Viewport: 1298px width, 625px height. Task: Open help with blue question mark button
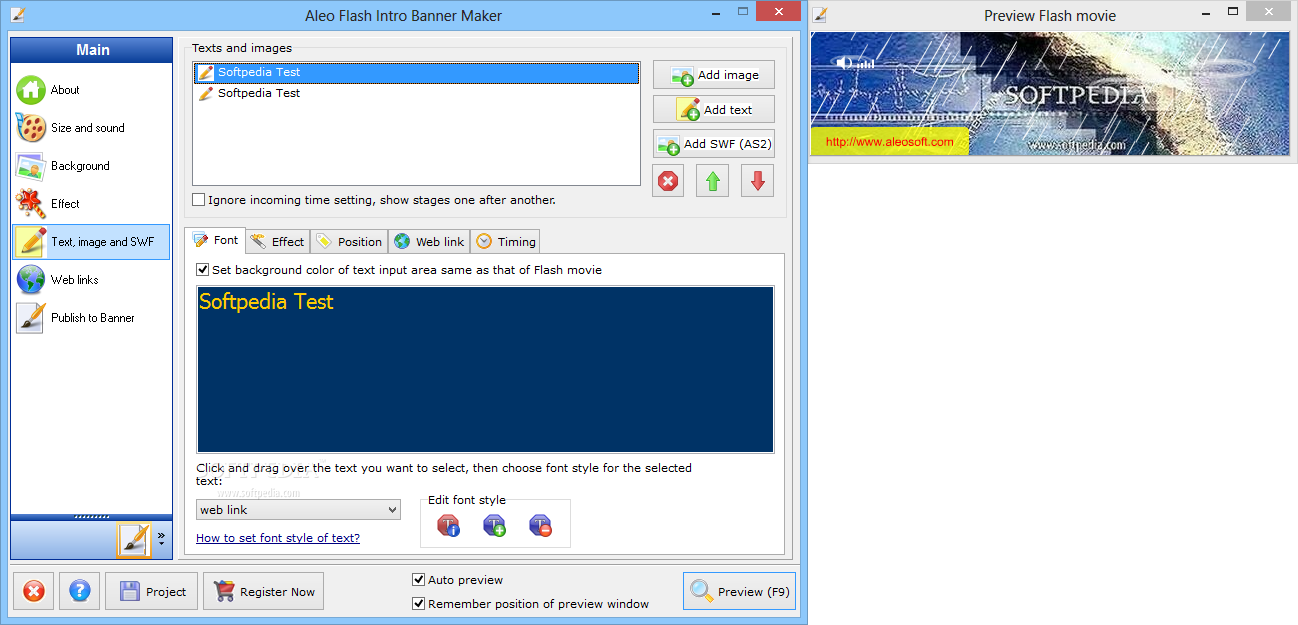(x=80, y=591)
